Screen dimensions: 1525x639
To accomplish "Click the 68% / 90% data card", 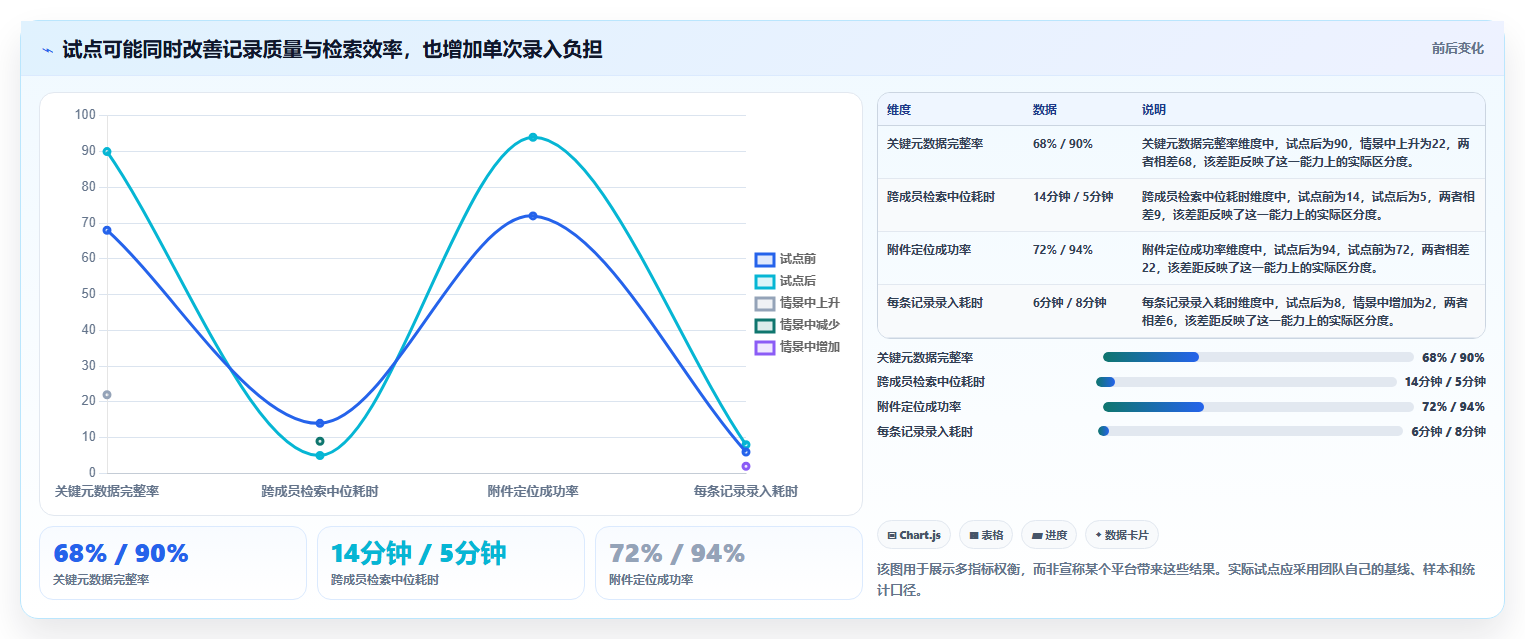I will click(x=173, y=563).
